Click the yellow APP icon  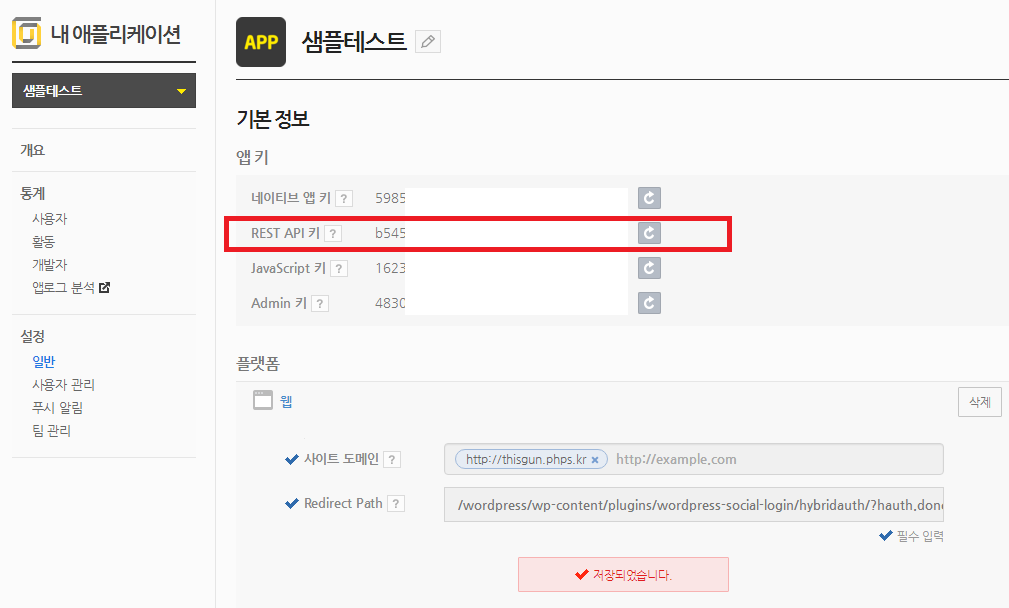click(261, 42)
